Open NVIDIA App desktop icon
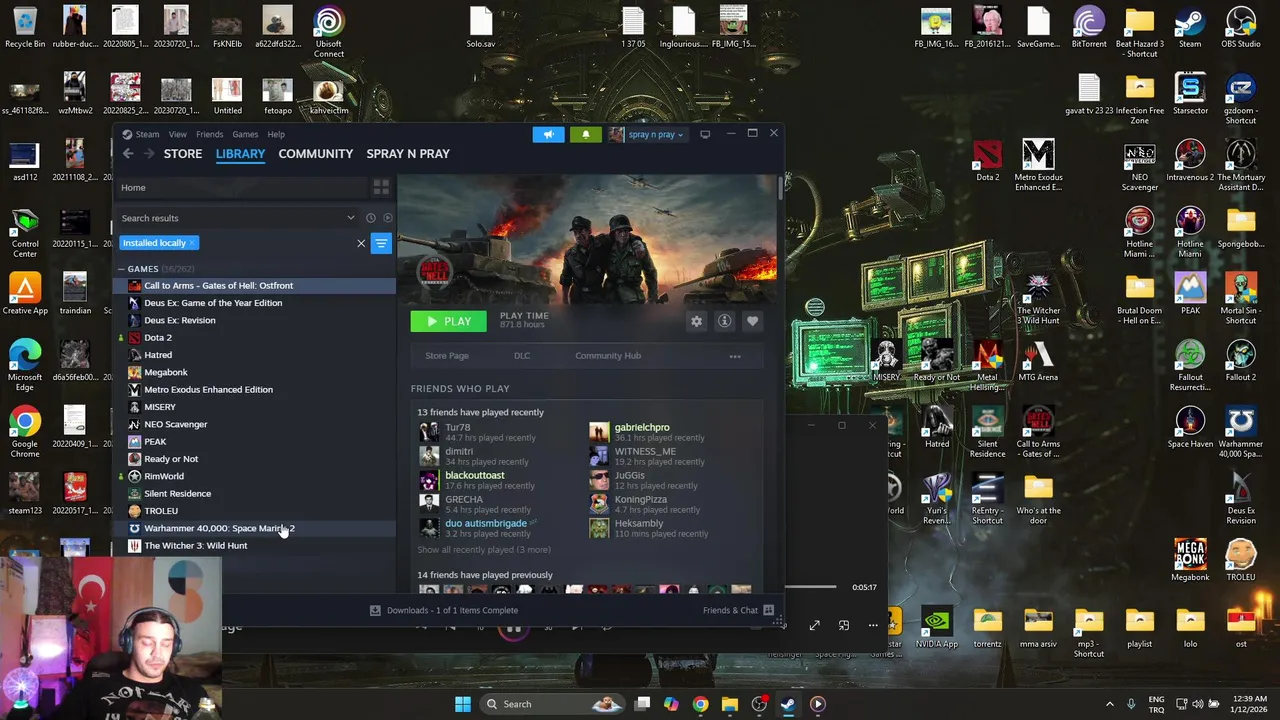The height and width of the screenshot is (720, 1280). (x=937, y=628)
